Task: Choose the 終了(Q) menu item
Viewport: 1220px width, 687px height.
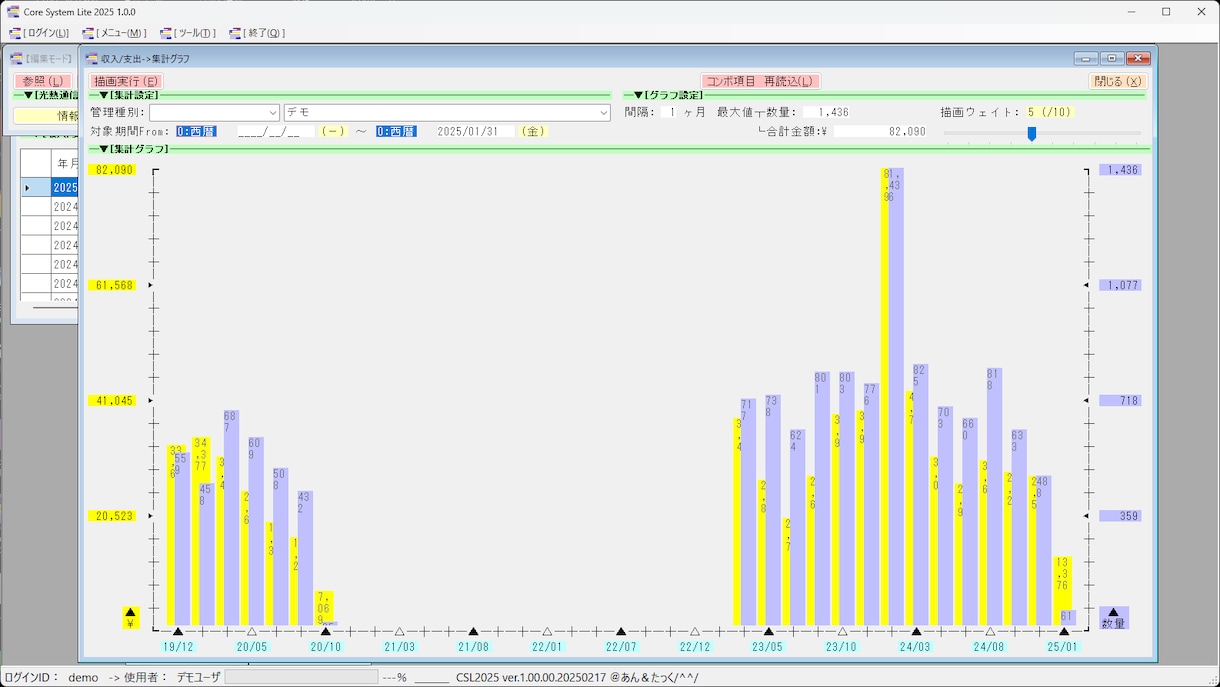Action: pyautogui.click(x=258, y=33)
